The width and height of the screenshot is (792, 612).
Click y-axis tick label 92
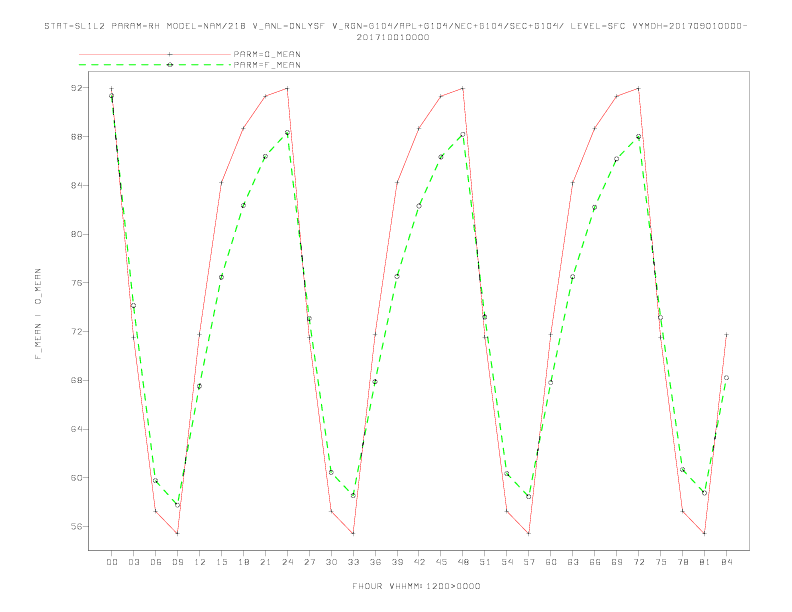tap(77, 88)
